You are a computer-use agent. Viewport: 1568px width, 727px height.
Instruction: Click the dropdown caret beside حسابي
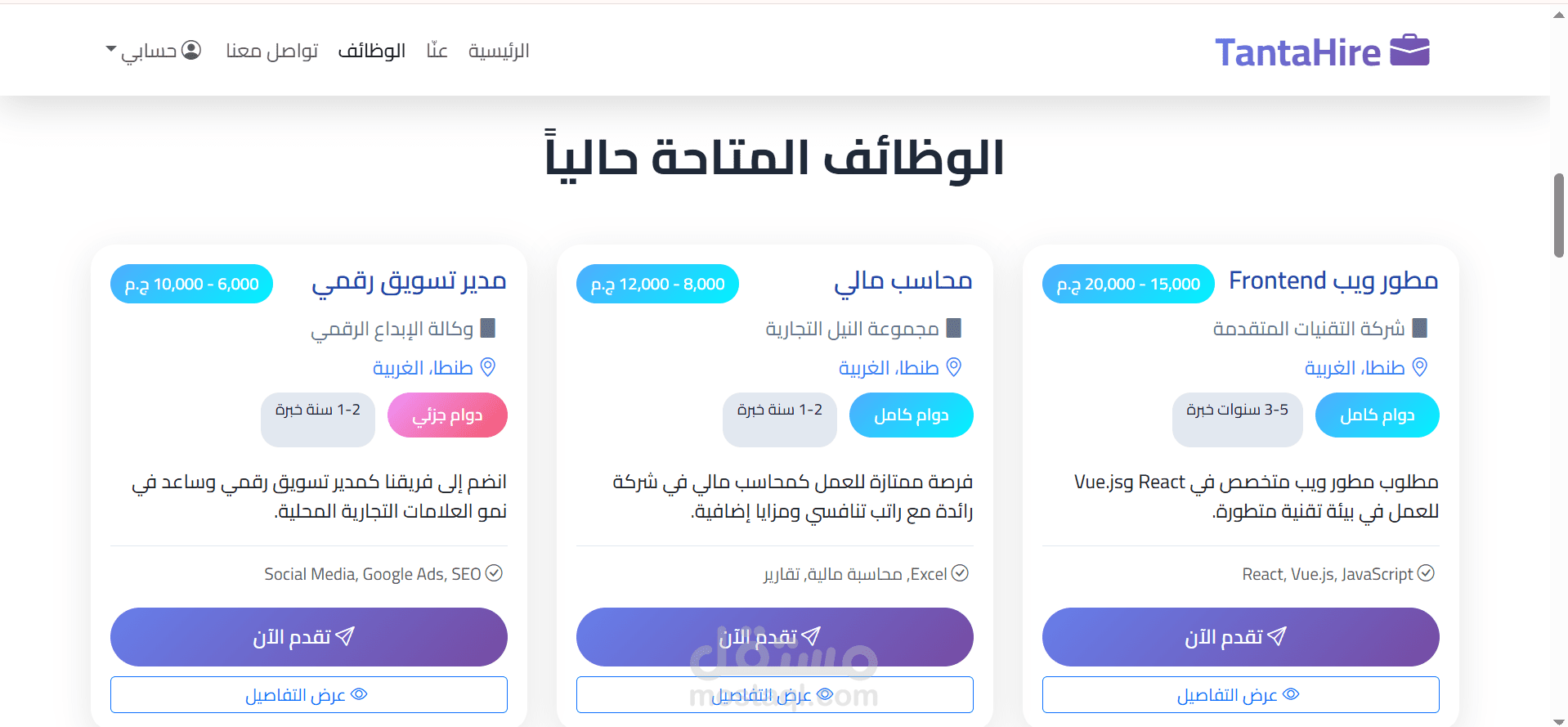click(x=111, y=50)
